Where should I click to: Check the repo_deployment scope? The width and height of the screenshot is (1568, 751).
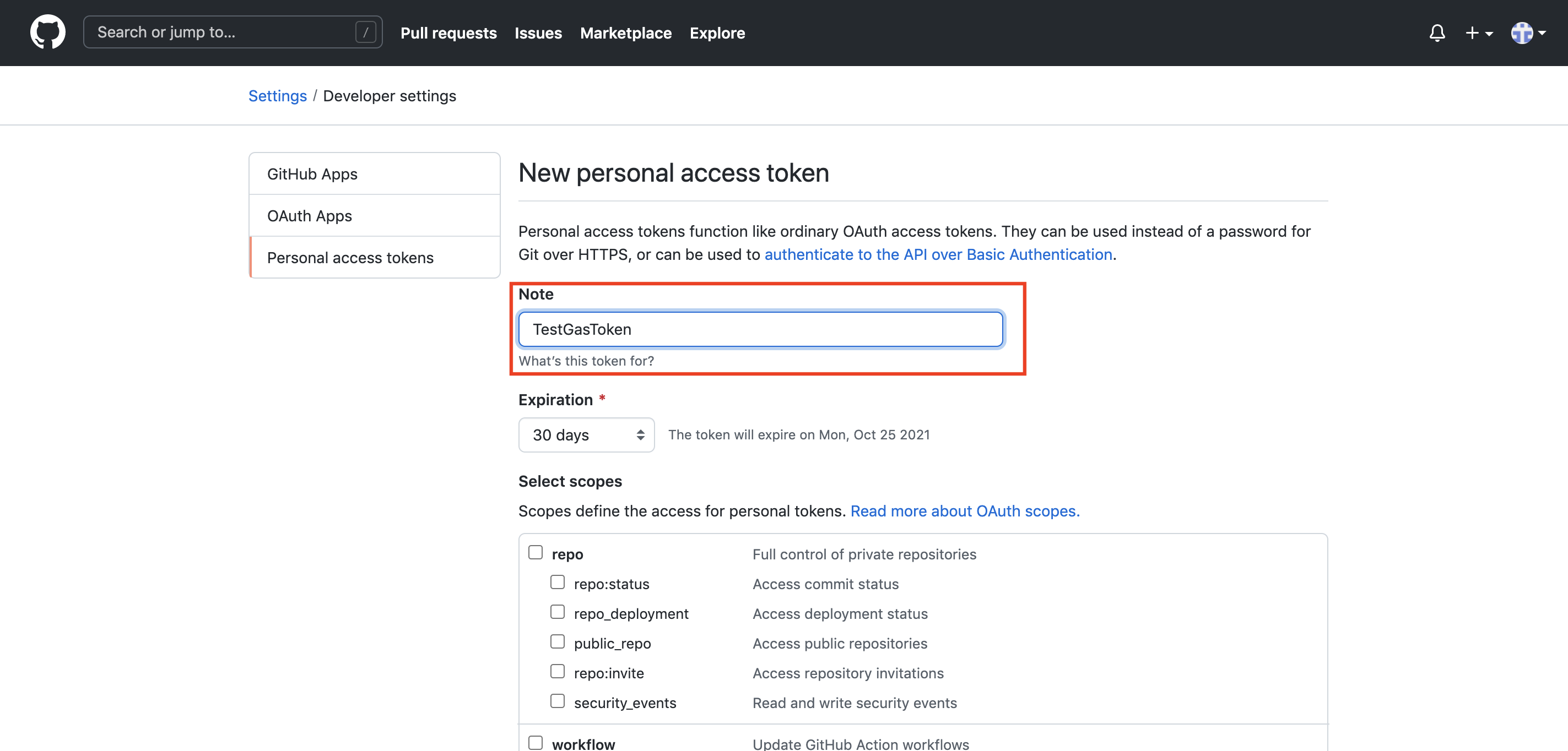[x=557, y=612]
